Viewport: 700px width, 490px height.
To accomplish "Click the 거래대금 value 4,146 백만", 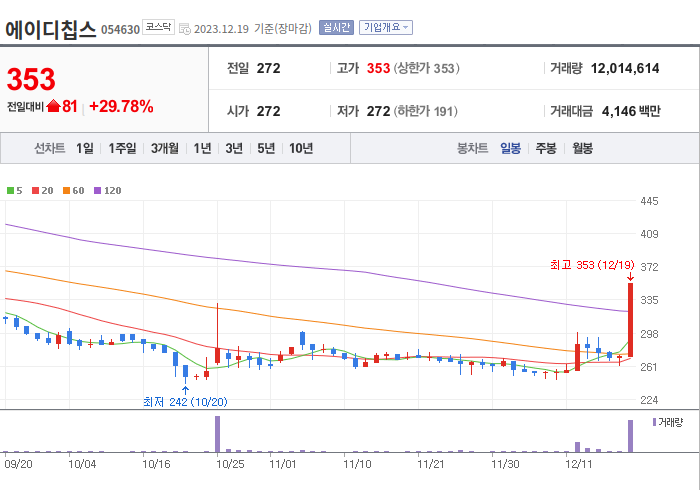I will coord(631,111).
